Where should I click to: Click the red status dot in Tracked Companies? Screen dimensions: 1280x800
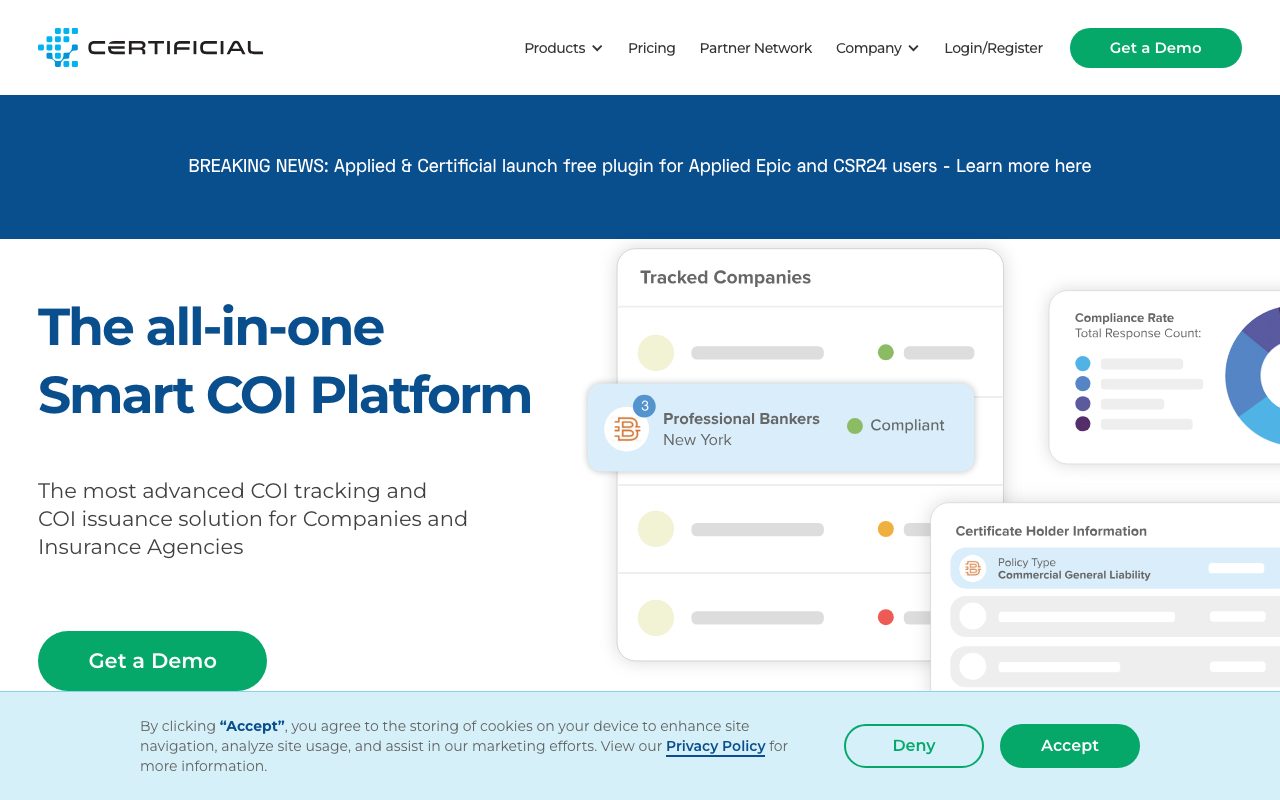coord(885,617)
